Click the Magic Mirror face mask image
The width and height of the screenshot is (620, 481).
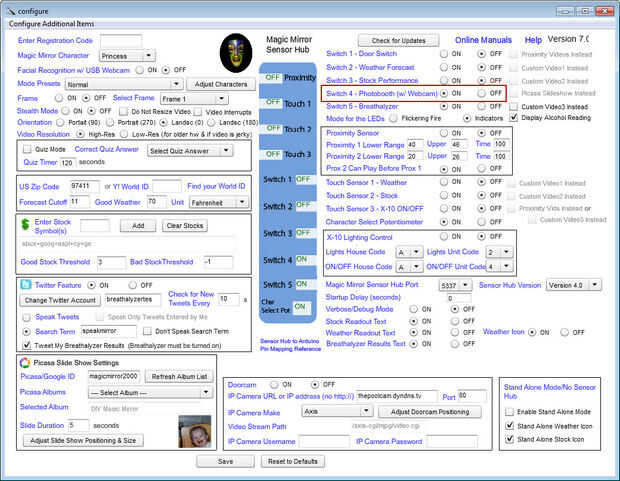point(236,53)
